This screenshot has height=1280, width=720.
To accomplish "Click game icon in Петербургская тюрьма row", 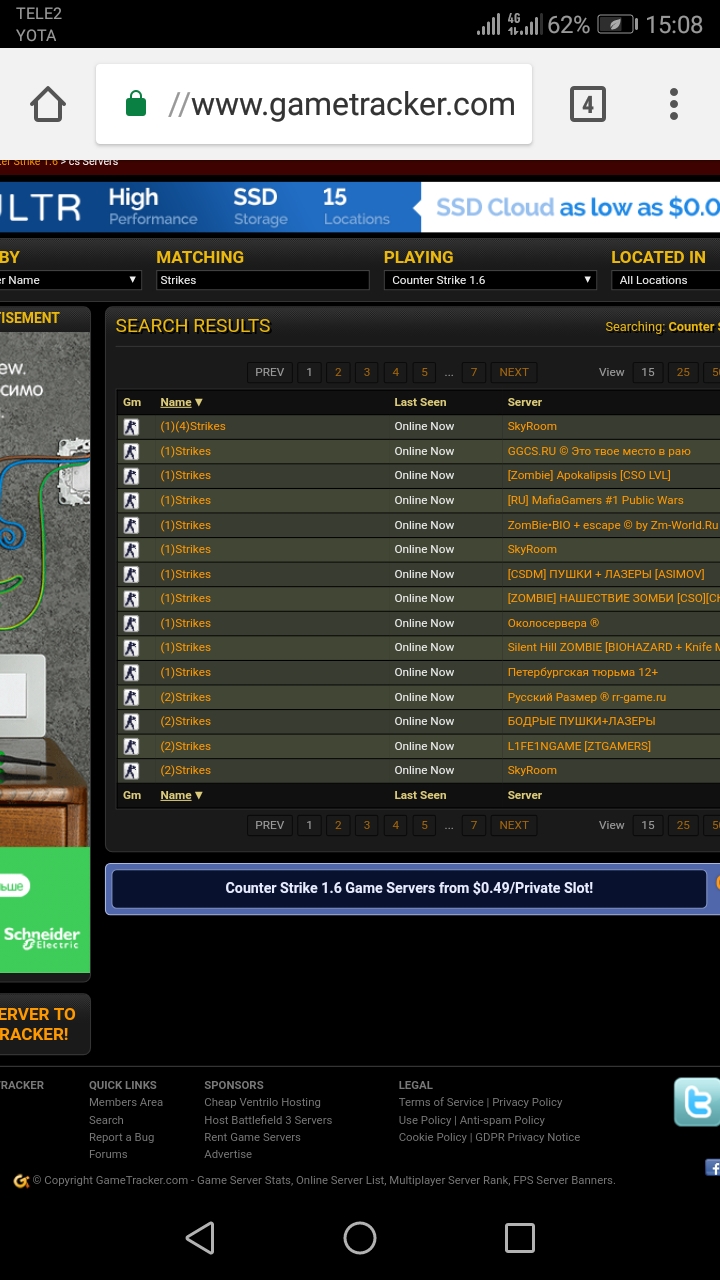I will [131, 673].
